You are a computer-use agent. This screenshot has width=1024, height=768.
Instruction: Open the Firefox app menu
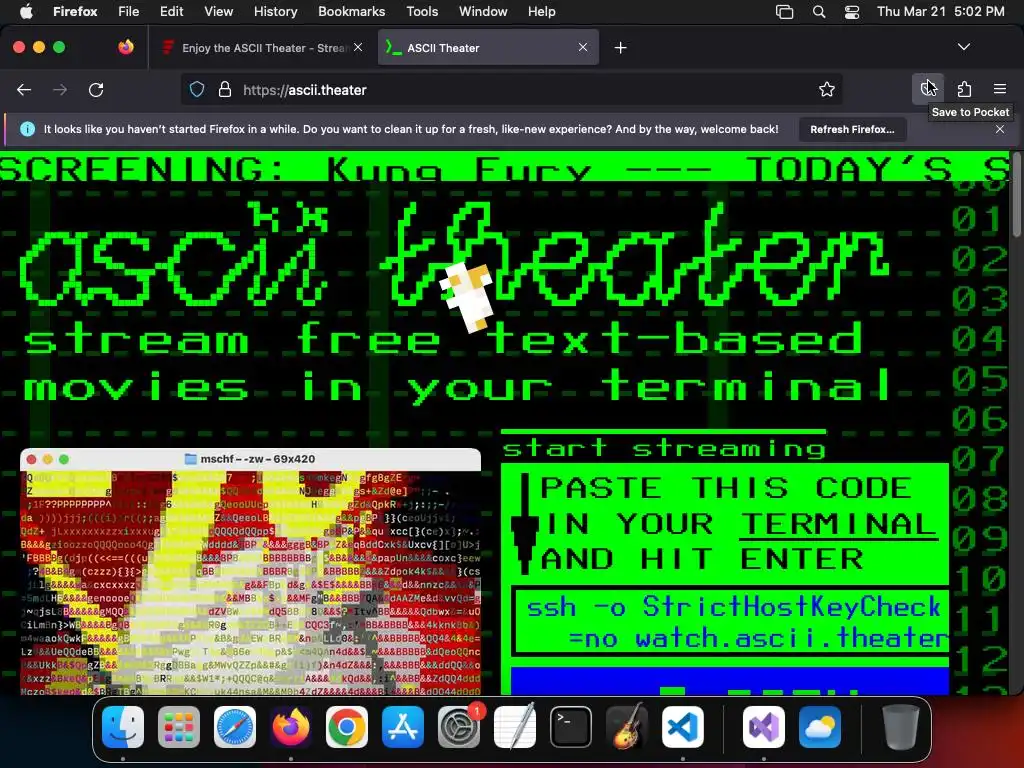(75, 11)
